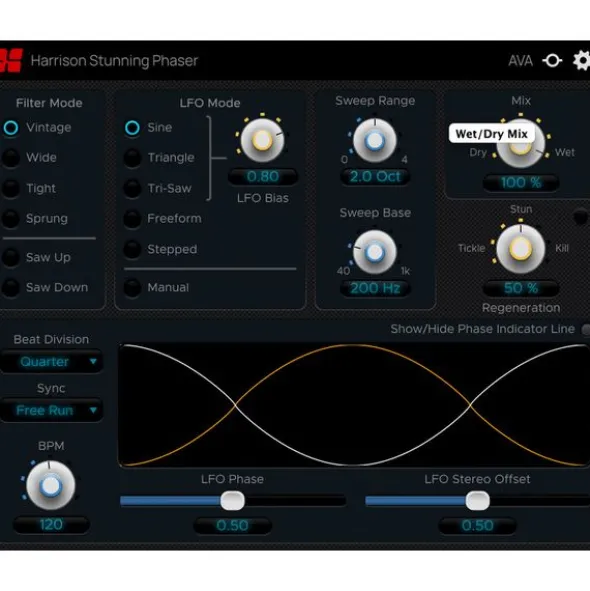Select Stepped LFO mode
This screenshot has width=590, height=591.
click(132, 249)
